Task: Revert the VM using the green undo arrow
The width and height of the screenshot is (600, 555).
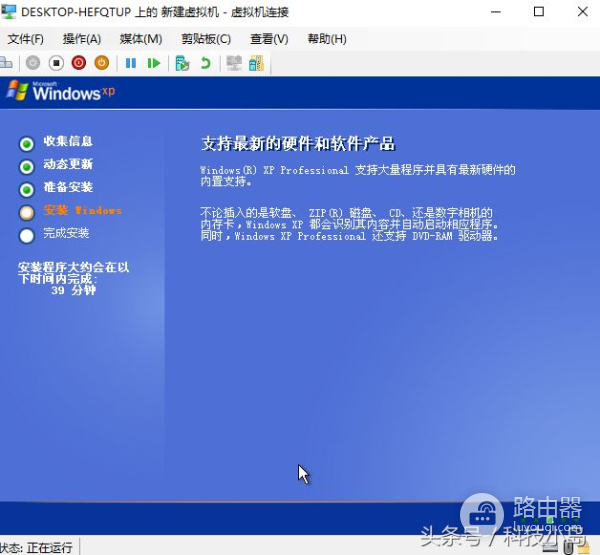Action: point(205,63)
